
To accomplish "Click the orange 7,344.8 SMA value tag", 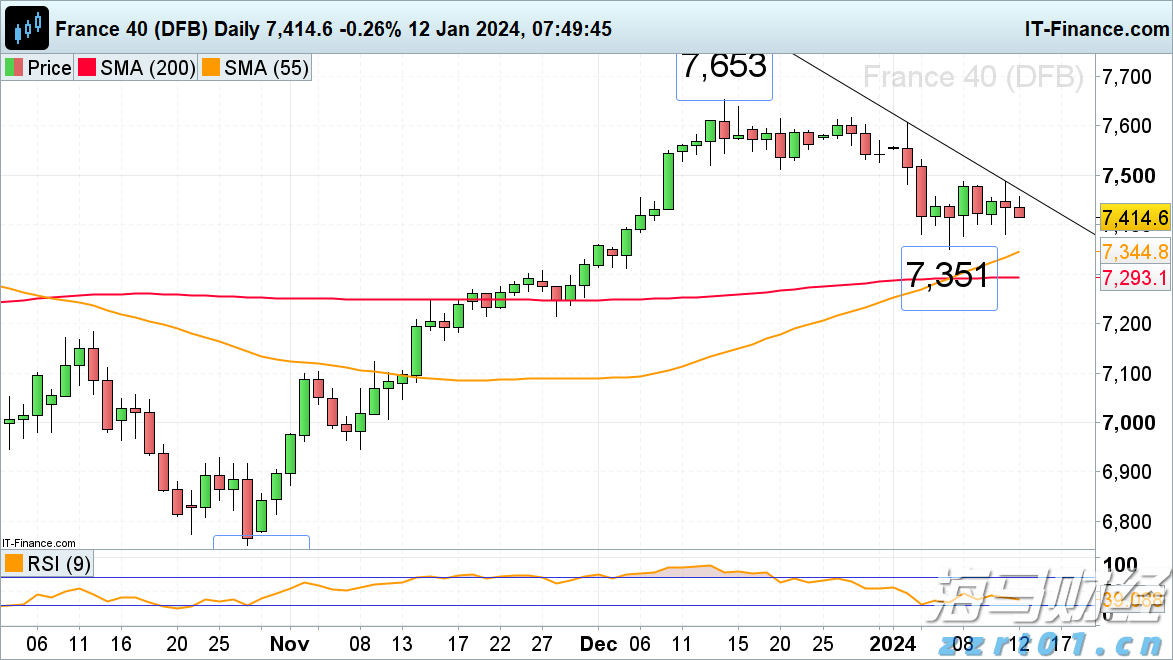I will [x=1134, y=250].
